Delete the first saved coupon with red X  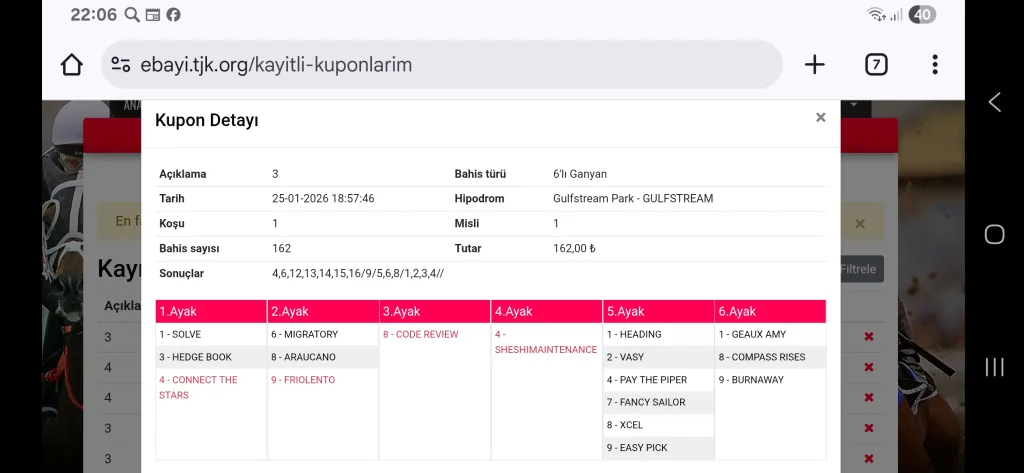coord(868,337)
